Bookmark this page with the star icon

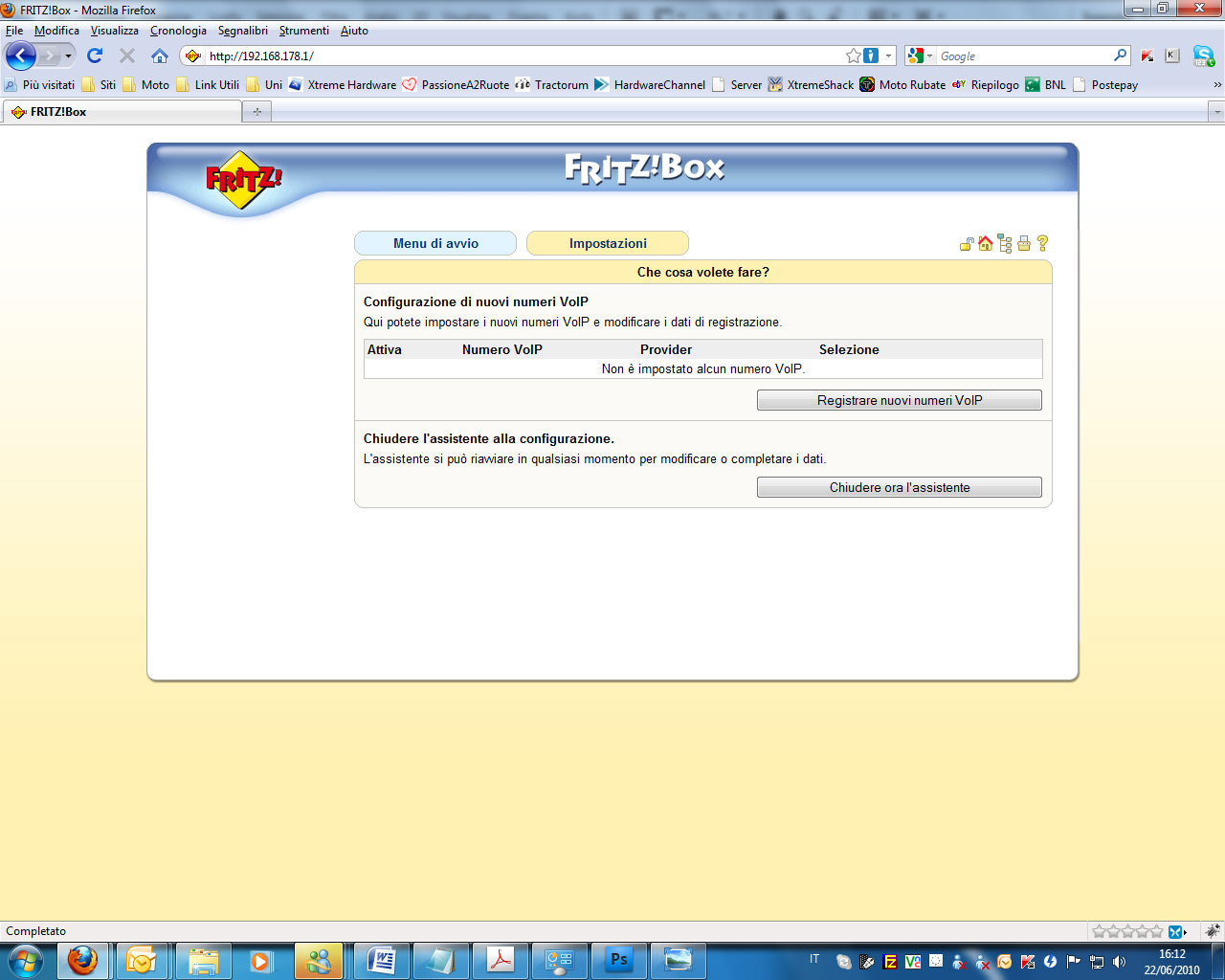pyautogui.click(x=853, y=56)
